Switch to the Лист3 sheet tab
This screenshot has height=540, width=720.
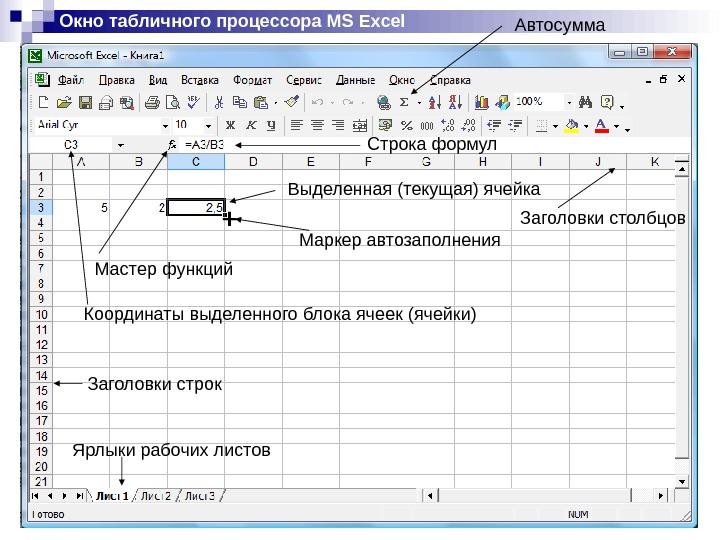tap(200, 496)
